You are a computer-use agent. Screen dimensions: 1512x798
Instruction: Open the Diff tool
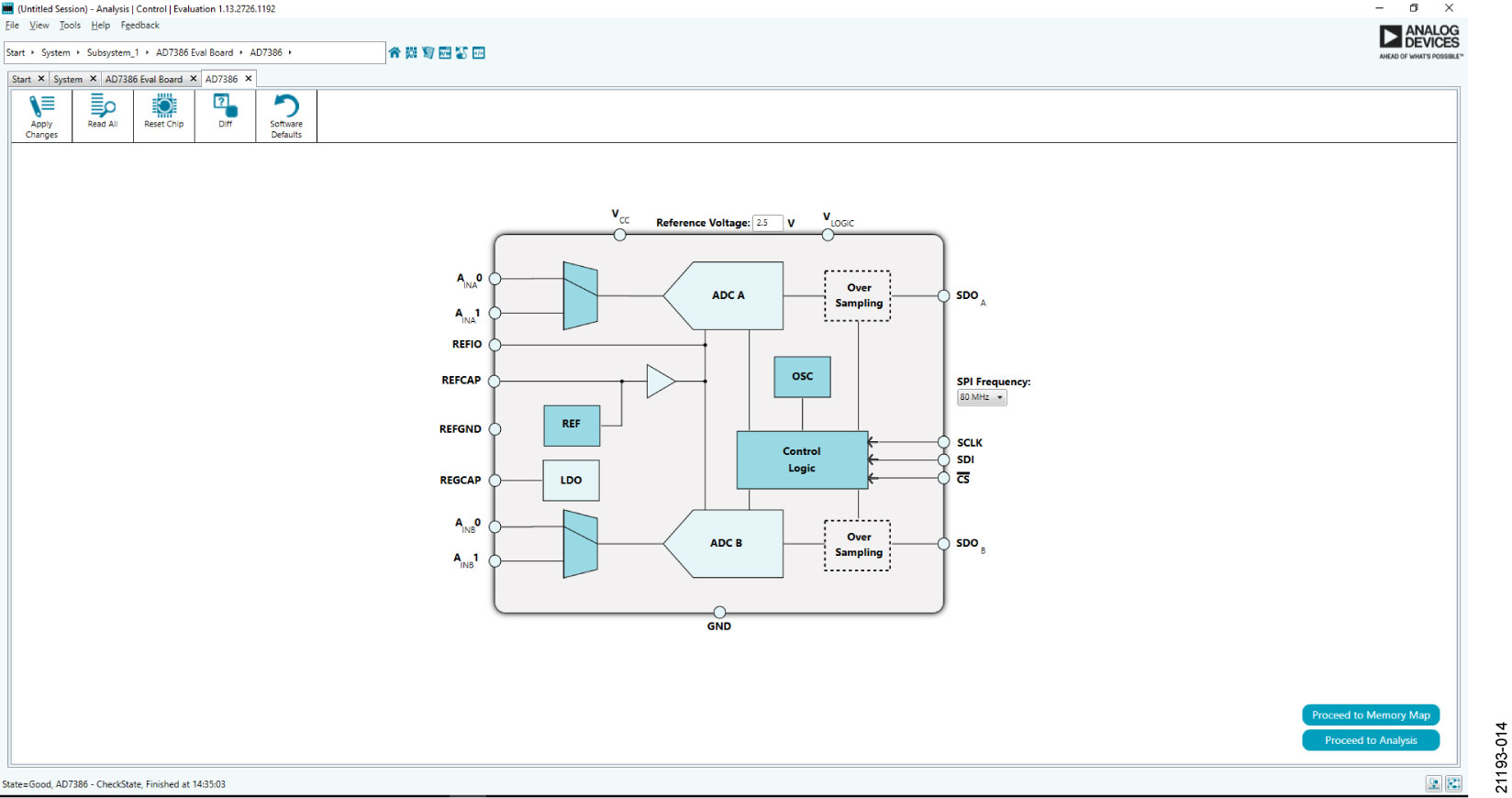[x=225, y=112]
